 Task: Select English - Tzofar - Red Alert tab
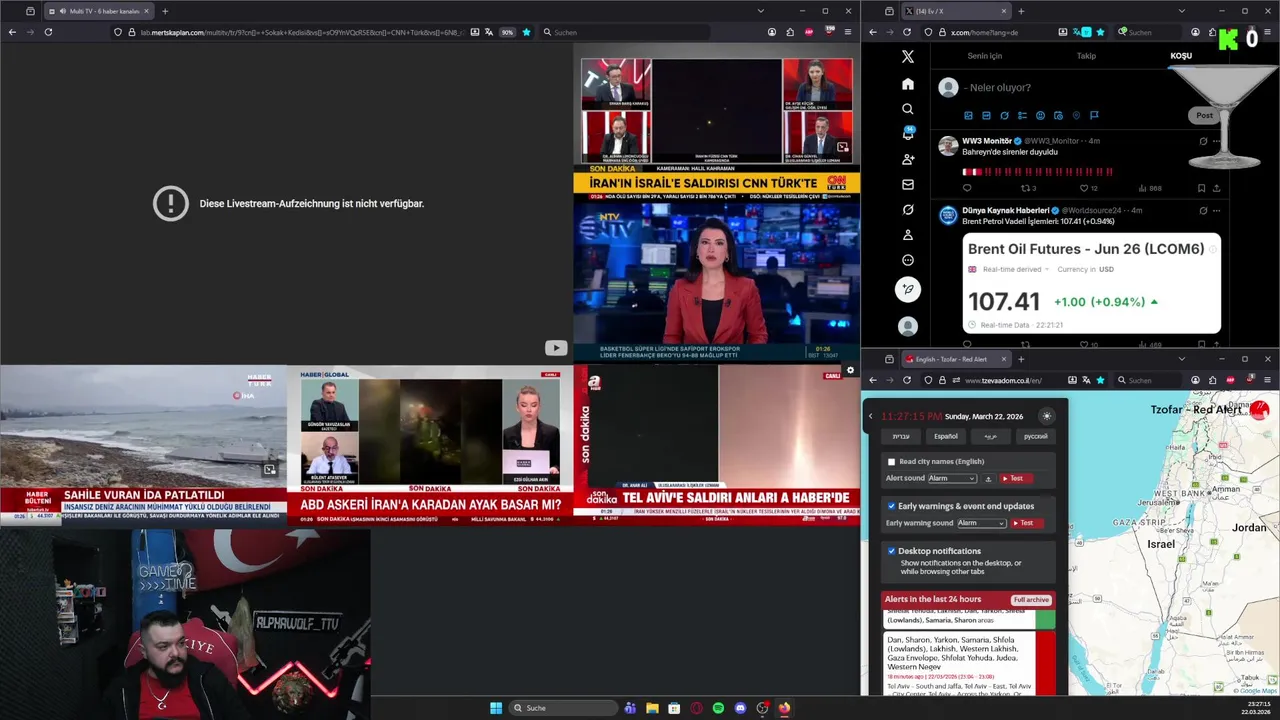tap(955, 359)
